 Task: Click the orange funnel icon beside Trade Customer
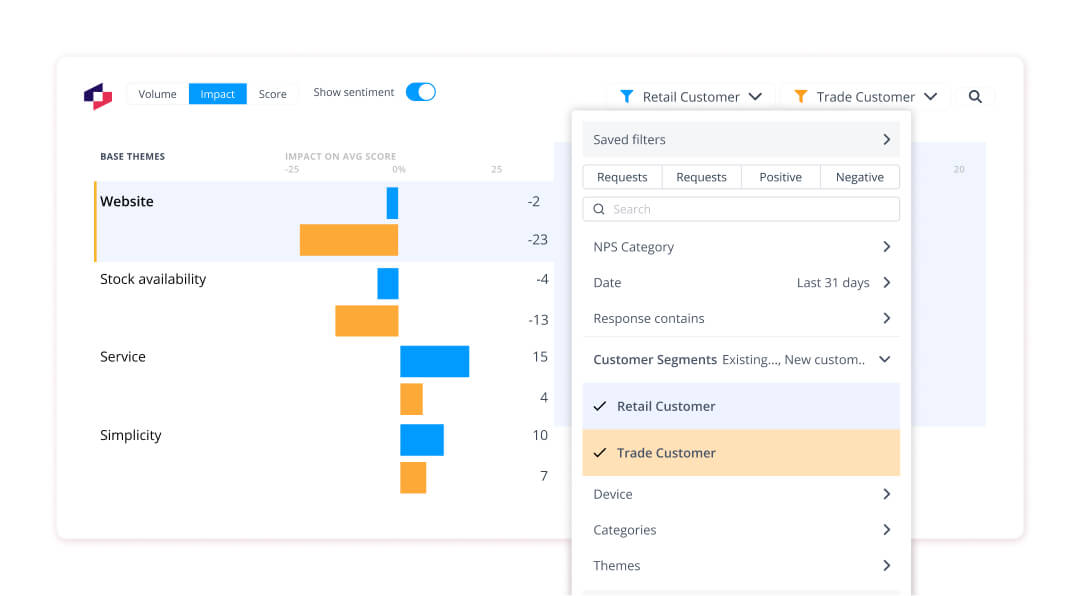tap(801, 96)
